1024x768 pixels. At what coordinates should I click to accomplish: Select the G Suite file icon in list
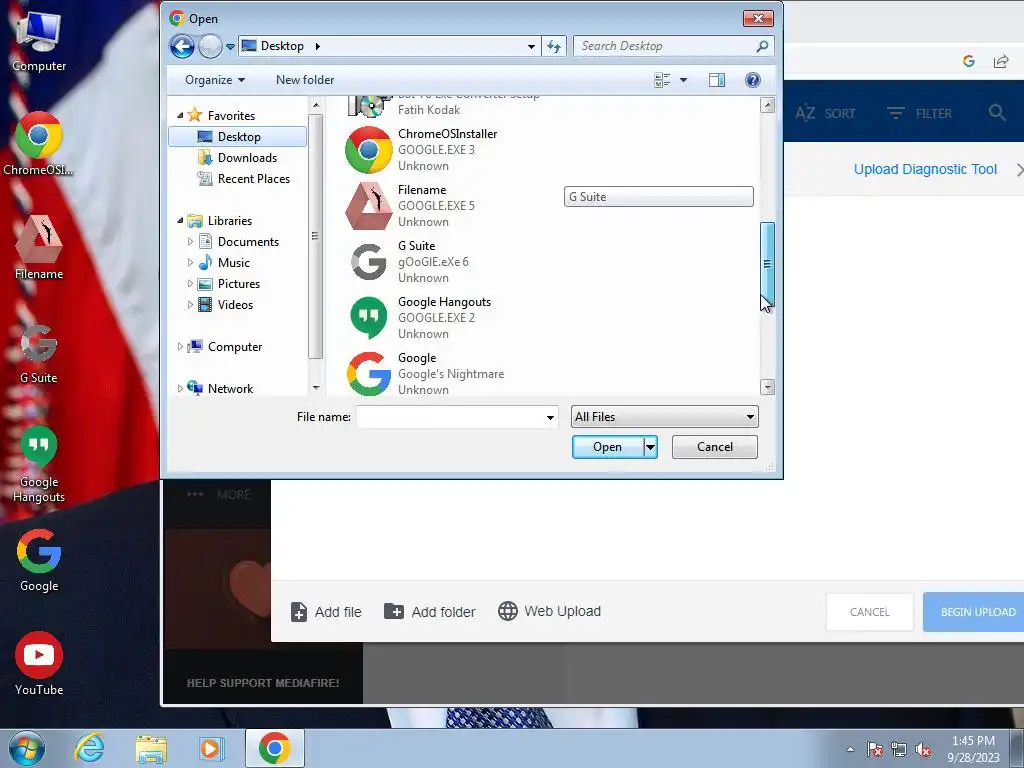(368, 262)
